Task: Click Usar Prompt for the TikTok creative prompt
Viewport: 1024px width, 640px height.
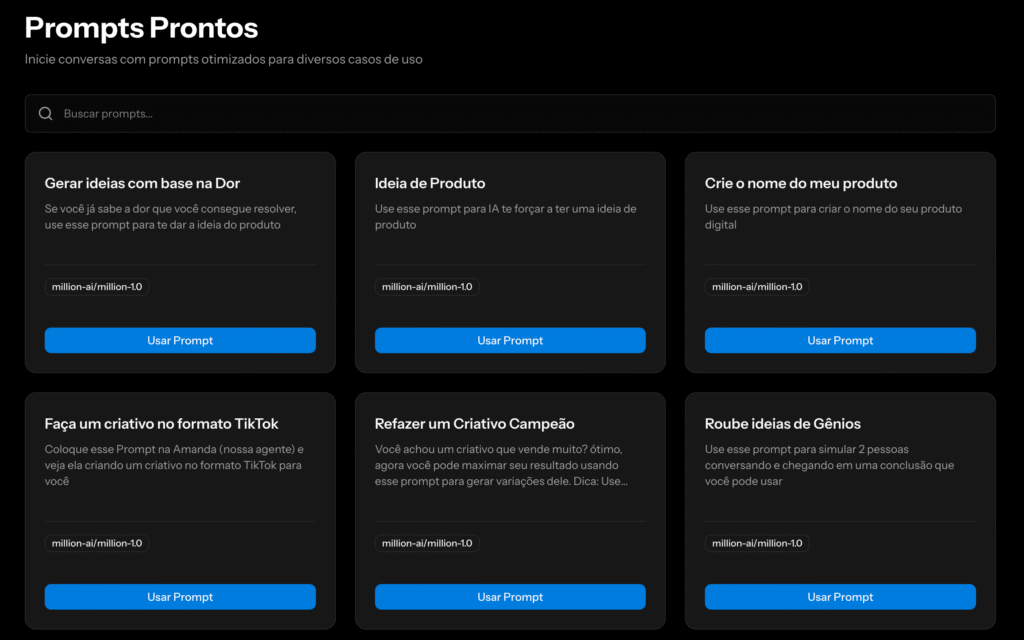Action: (180, 597)
